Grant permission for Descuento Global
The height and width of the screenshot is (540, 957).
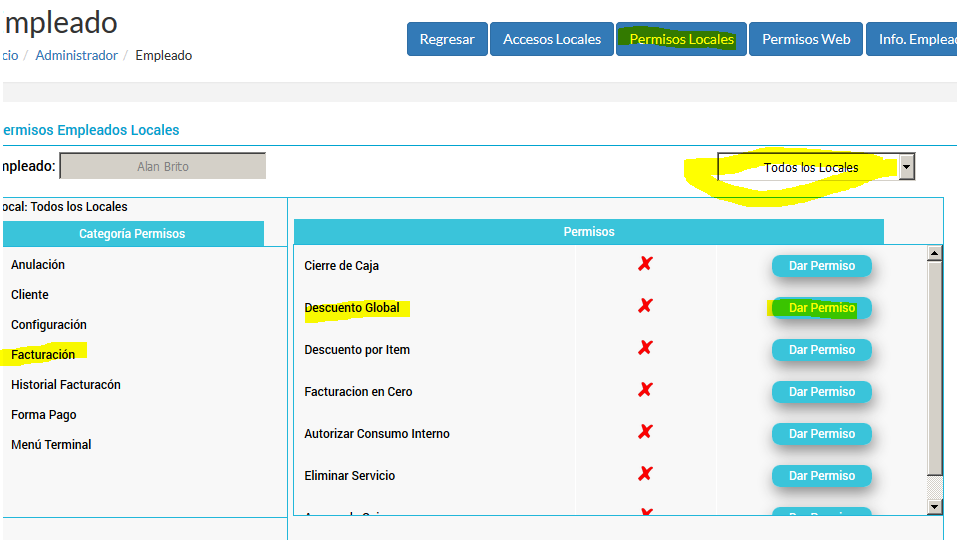point(822,308)
